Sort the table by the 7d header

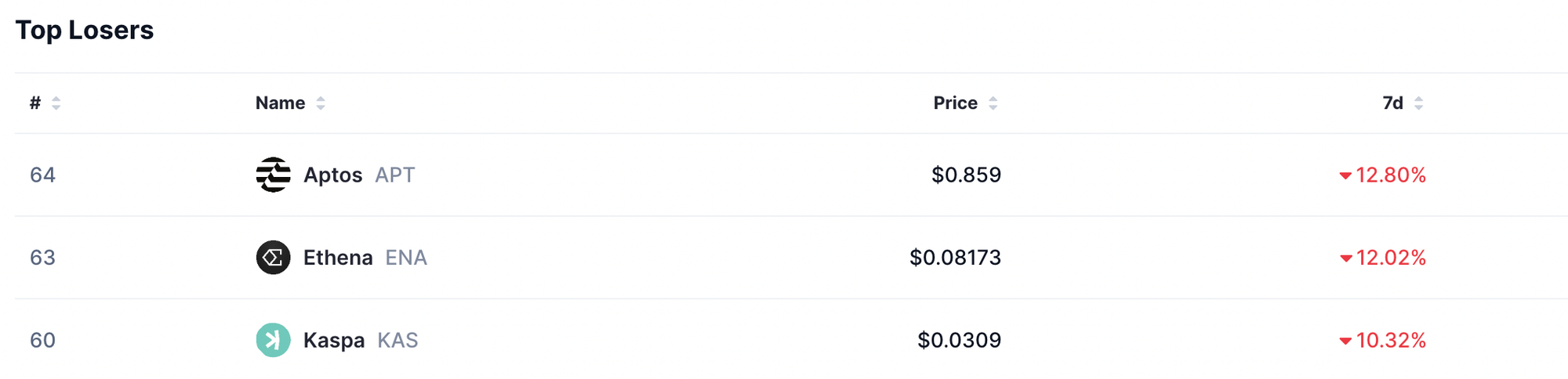(x=1392, y=103)
